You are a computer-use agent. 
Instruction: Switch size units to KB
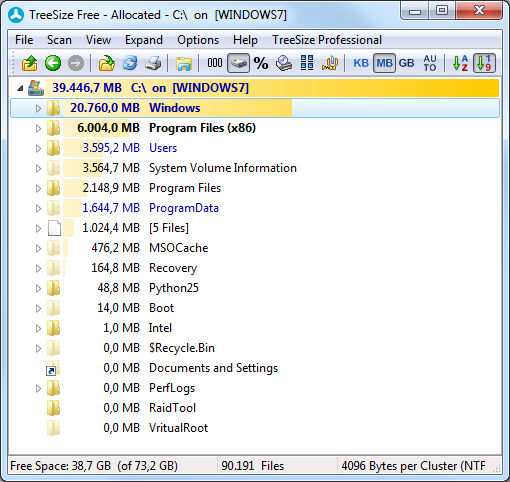point(361,63)
